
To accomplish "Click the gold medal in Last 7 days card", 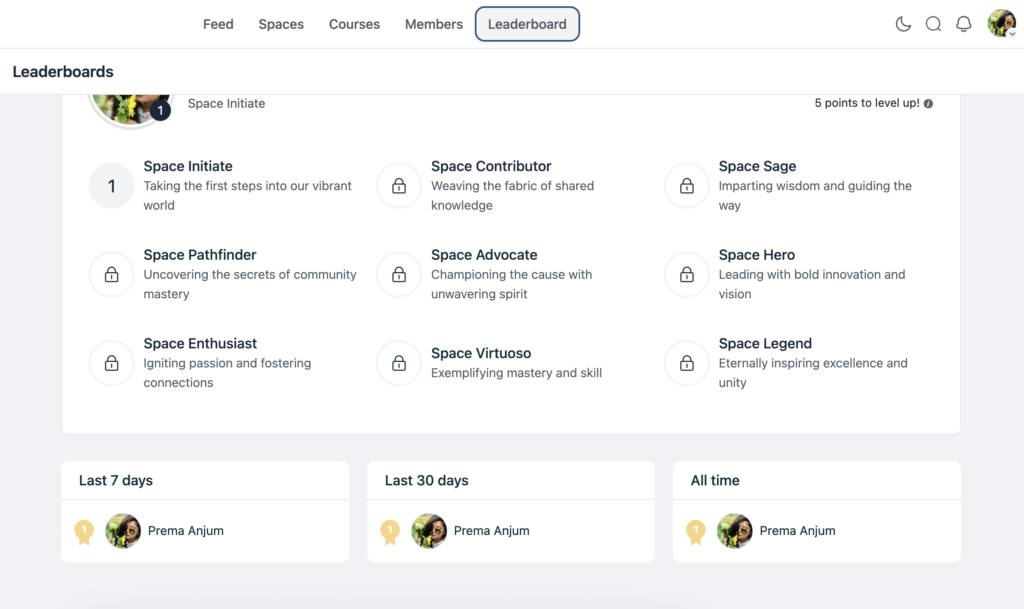I will pyautogui.click(x=85, y=532).
